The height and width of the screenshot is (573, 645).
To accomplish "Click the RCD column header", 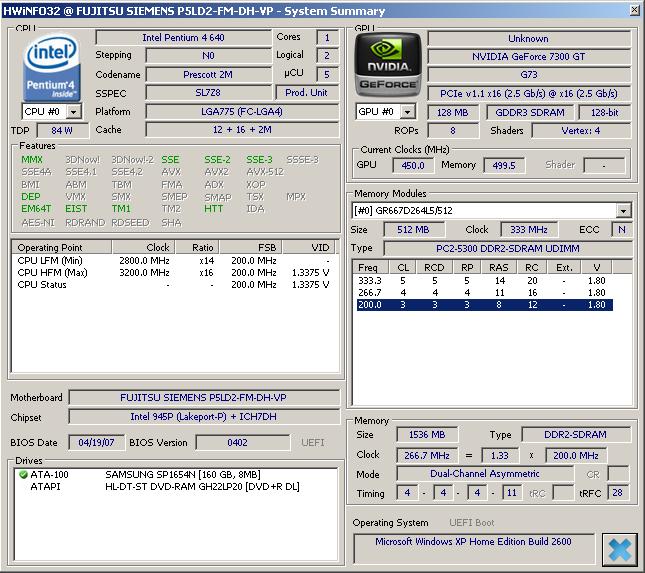I will 434,267.
